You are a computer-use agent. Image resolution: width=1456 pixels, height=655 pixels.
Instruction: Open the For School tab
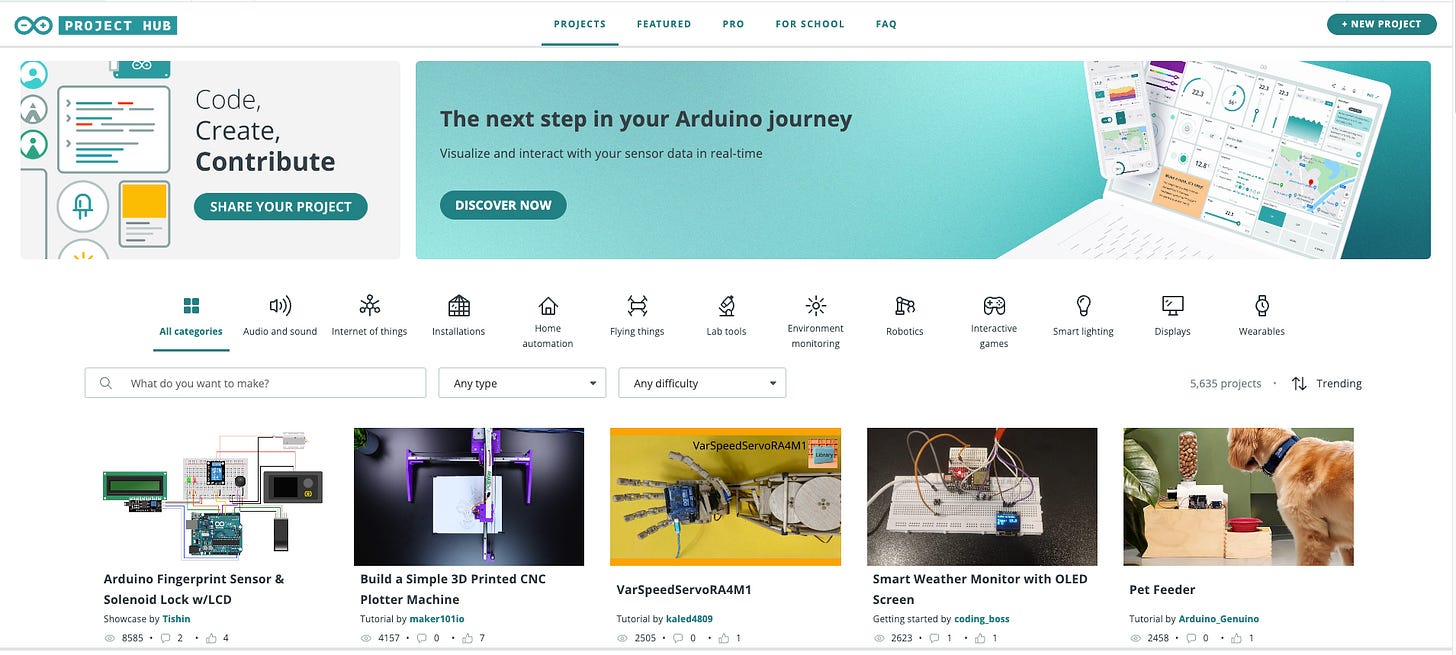click(x=810, y=24)
